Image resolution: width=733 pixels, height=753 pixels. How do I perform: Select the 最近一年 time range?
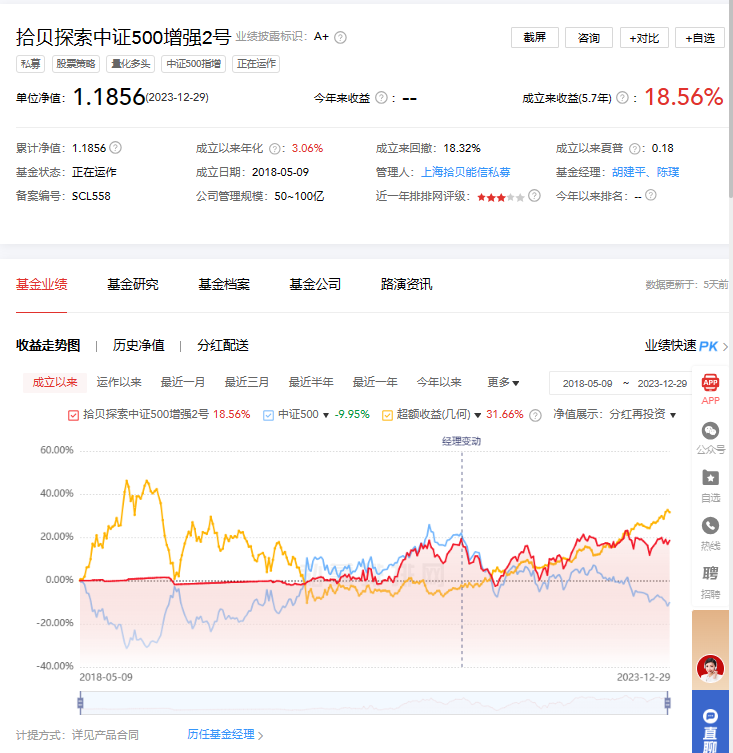click(x=375, y=383)
